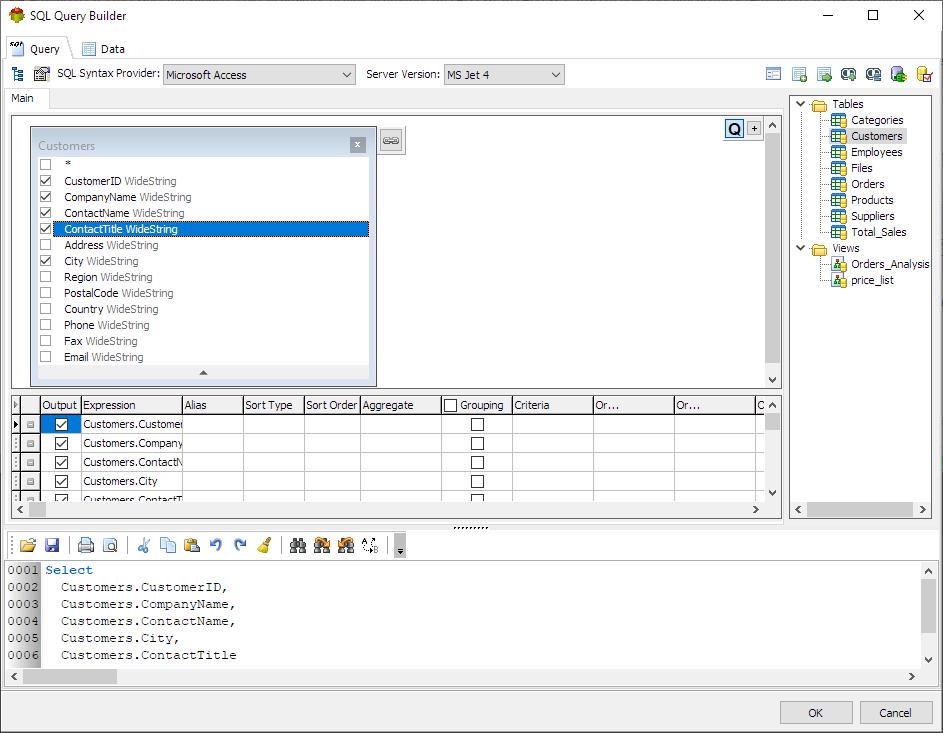
Task: Click the print icon in SQL editor toolbar
Action: tap(86, 545)
